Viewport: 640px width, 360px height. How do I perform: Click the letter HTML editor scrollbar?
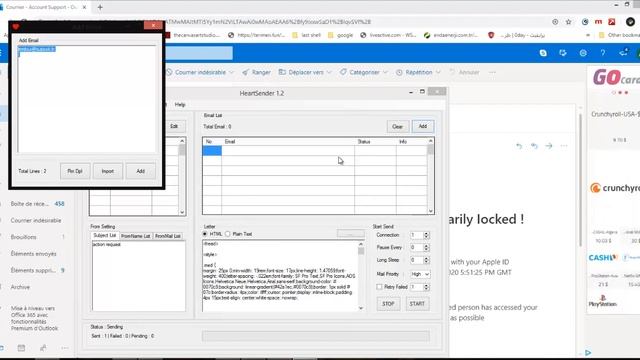361,276
